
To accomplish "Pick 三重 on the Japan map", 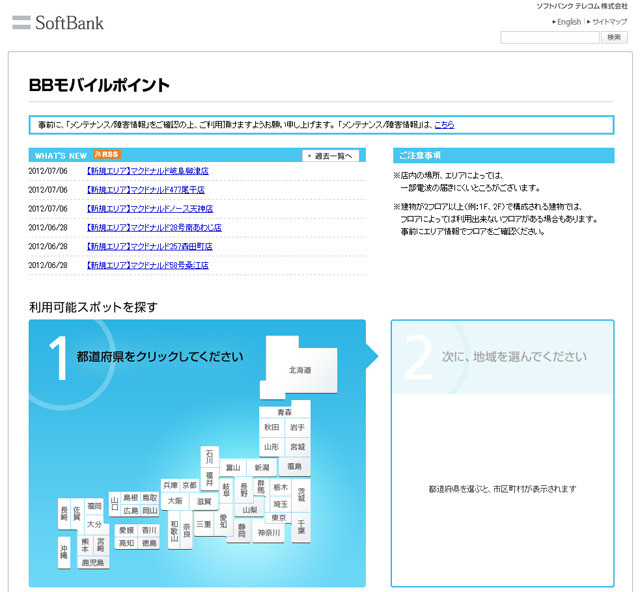I will click(204, 524).
